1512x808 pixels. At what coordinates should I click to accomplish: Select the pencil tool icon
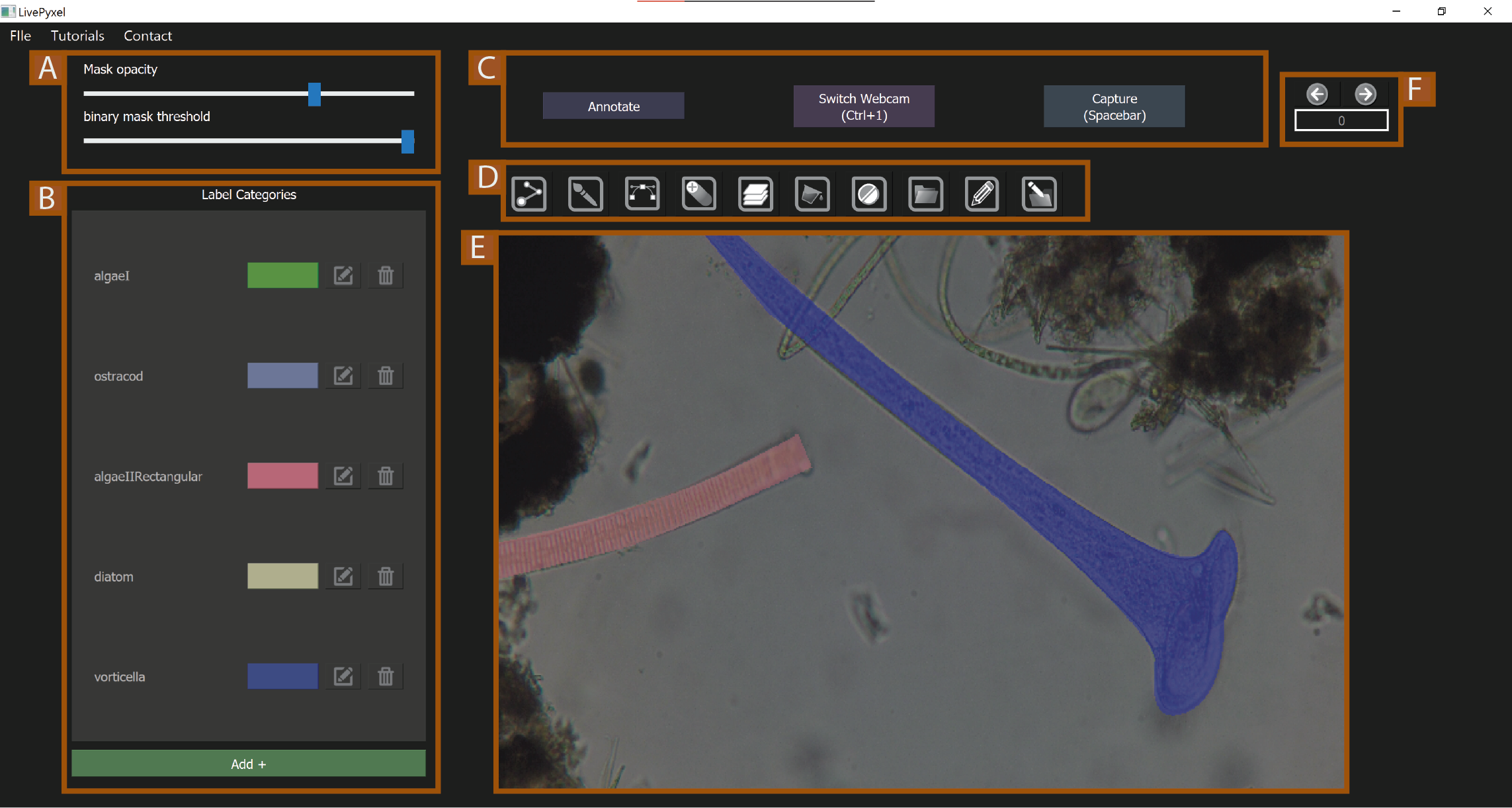[982, 195]
